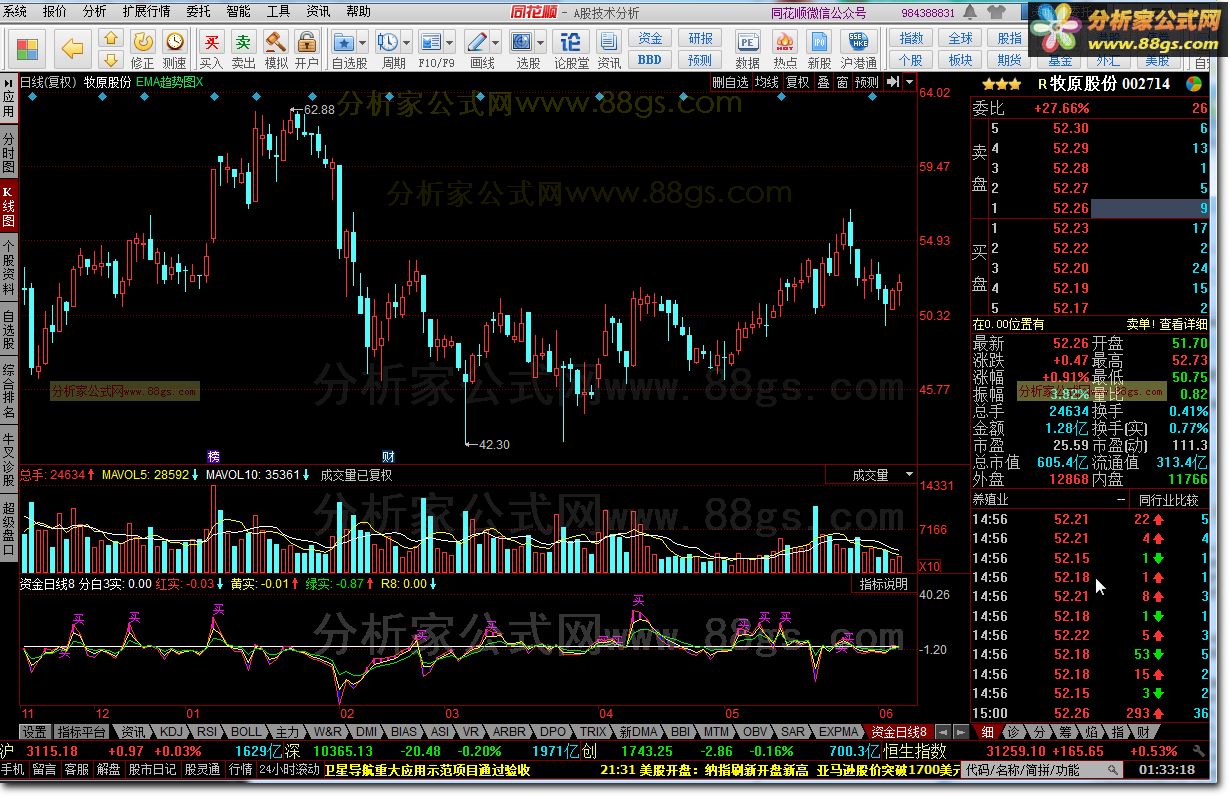Click the 同行业比较 link
Viewport: 1230px width, 796px height.
[1168, 499]
